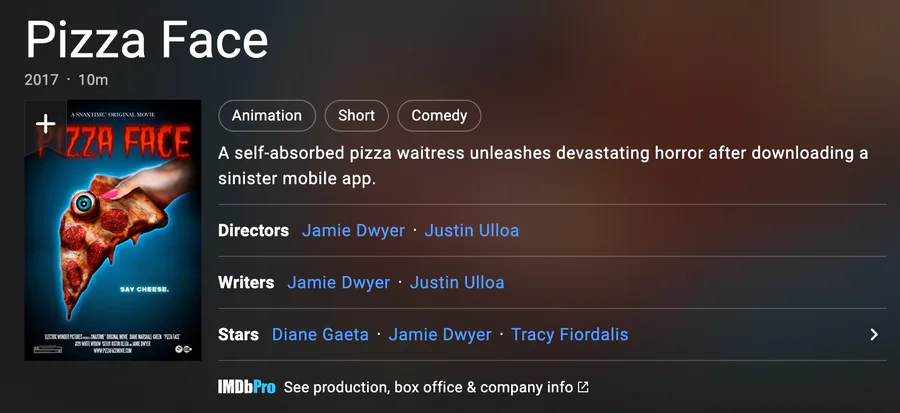
Task: Open star Jamie Dwyer's page
Action: 440,334
